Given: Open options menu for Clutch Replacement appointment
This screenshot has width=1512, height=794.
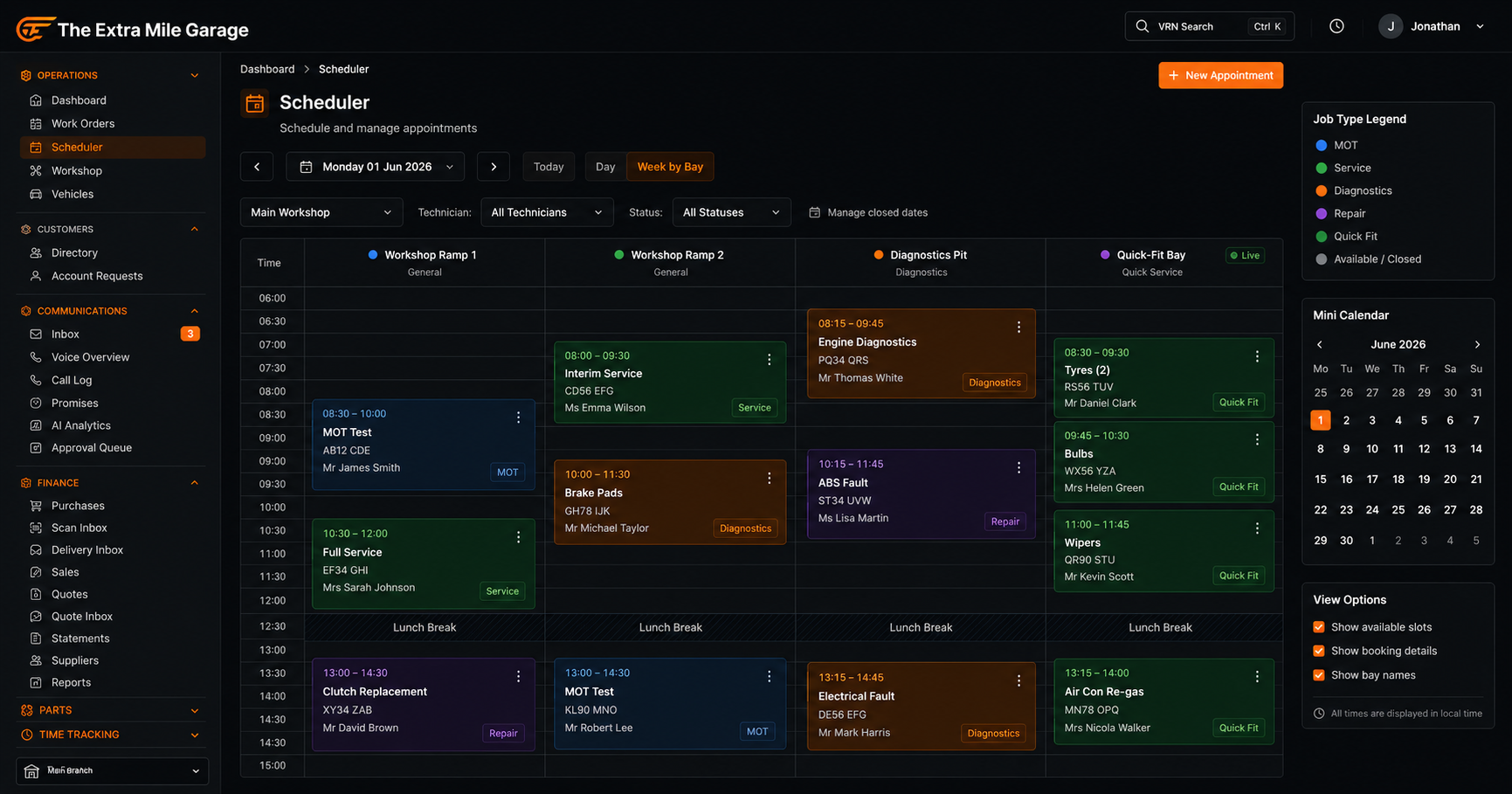Looking at the screenshot, I should [x=518, y=676].
